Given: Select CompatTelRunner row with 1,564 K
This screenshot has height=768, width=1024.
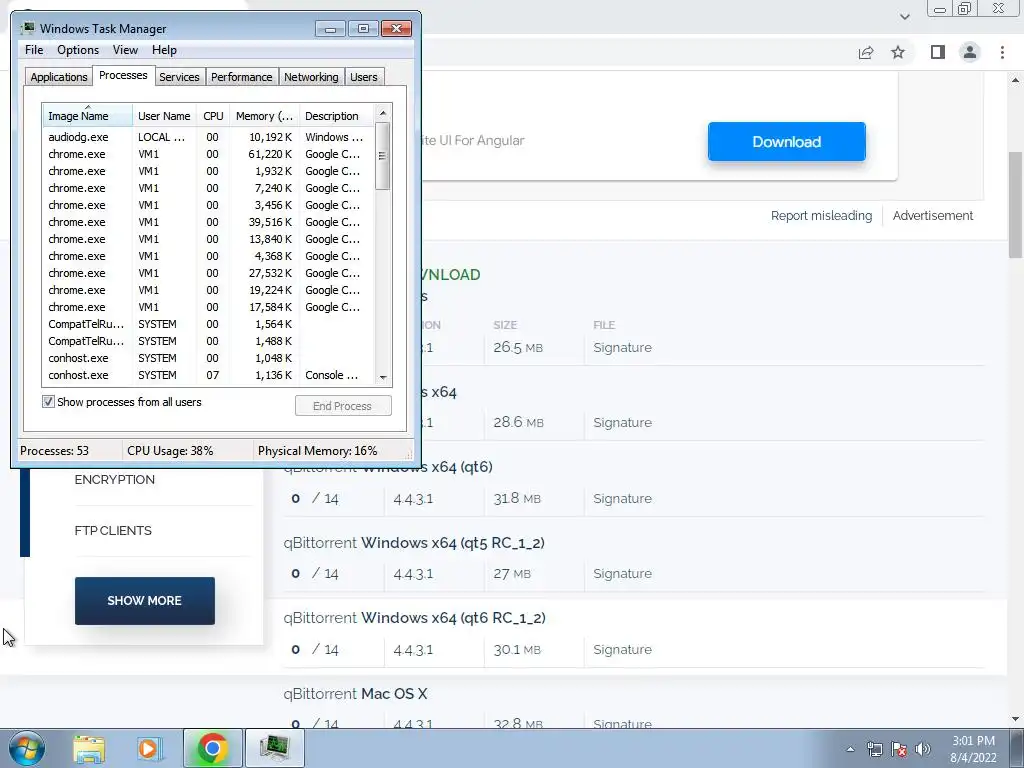Looking at the screenshot, I should pyautogui.click(x=208, y=324).
